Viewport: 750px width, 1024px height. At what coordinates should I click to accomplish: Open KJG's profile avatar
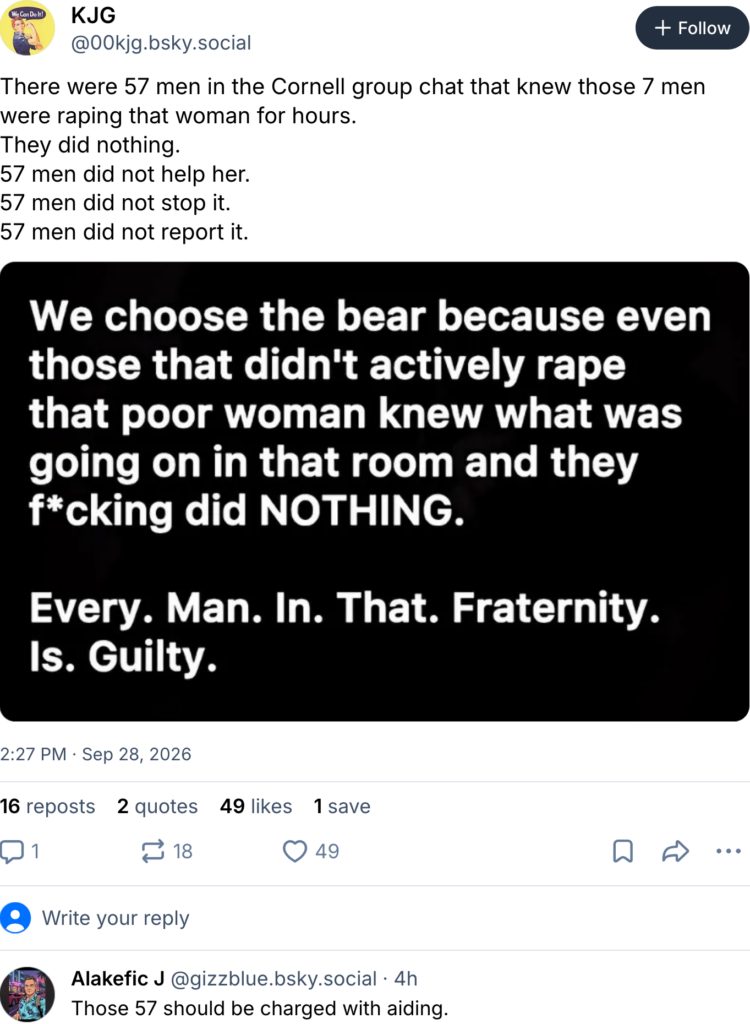pos(27,28)
